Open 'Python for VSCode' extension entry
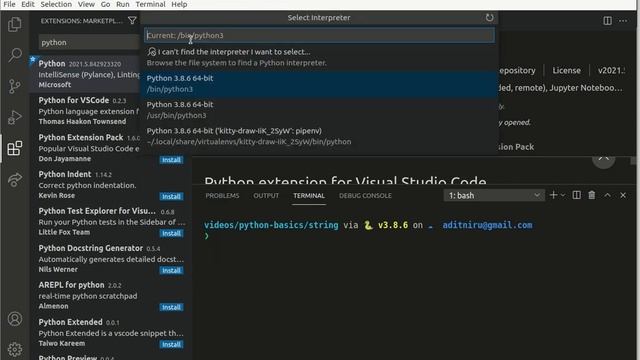The image size is (640, 360). pos(84,111)
